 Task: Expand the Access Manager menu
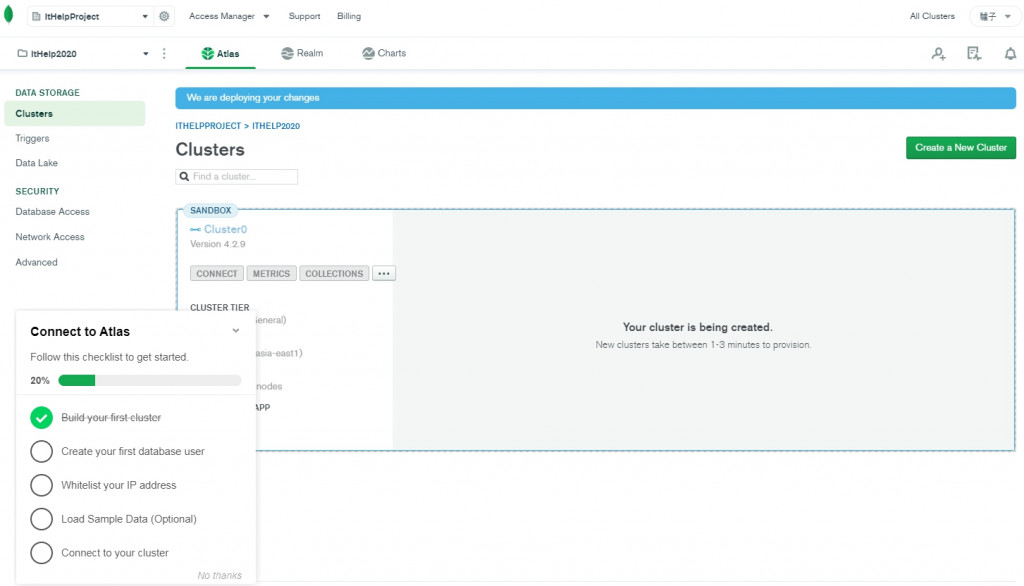point(229,16)
